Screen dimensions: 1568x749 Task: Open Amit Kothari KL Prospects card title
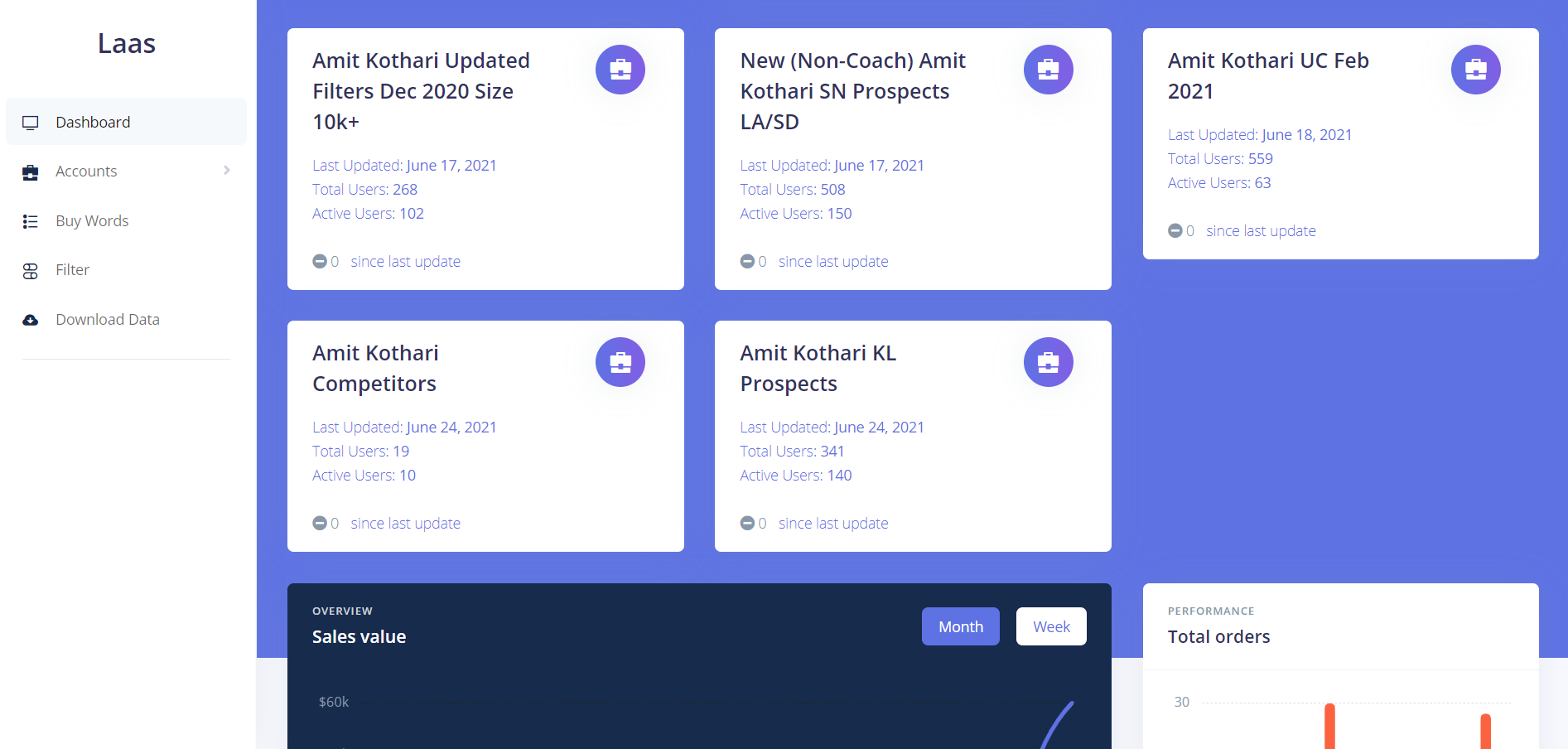click(x=818, y=368)
